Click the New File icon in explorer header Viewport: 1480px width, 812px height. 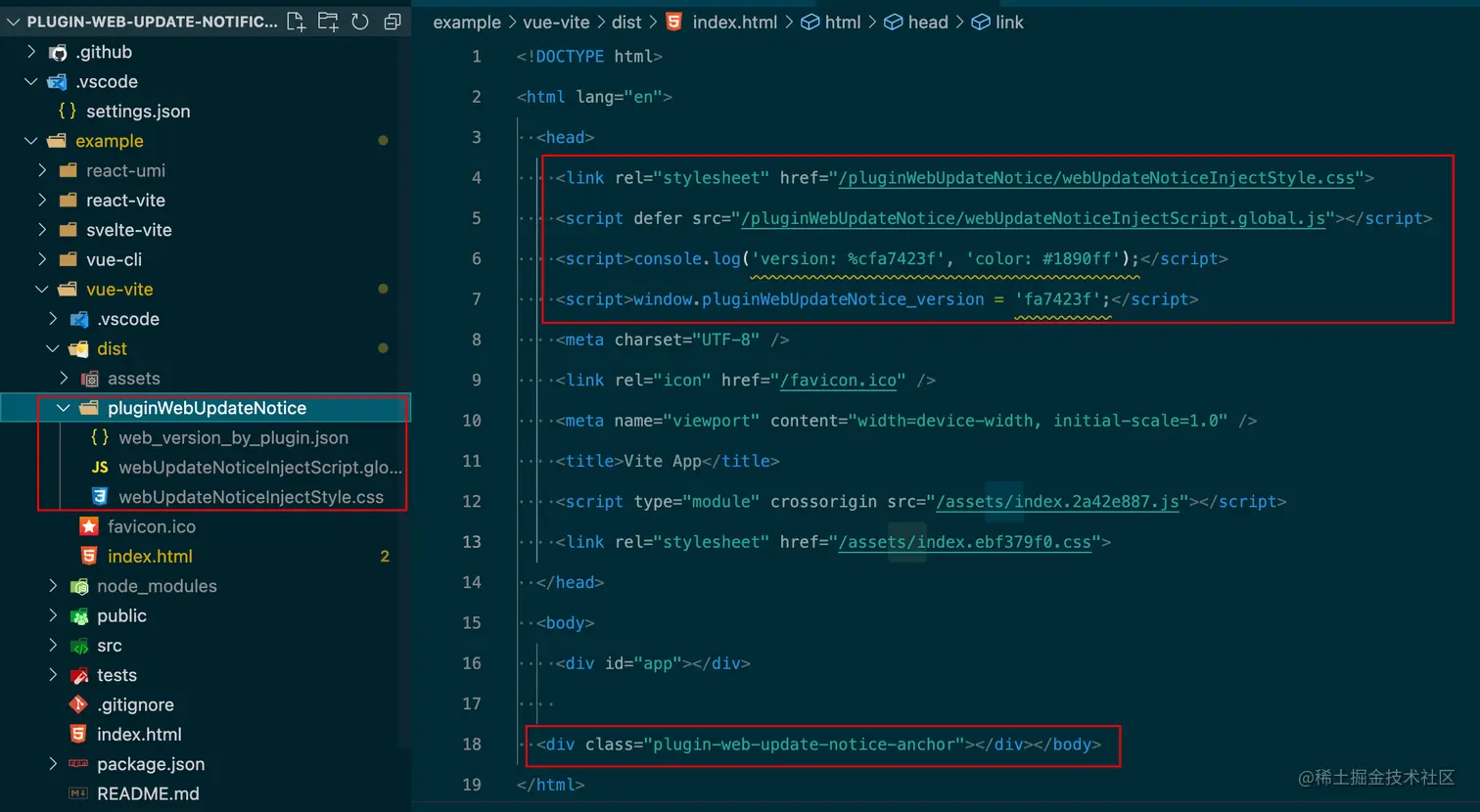pyautogui.click(x=296, y=22)
